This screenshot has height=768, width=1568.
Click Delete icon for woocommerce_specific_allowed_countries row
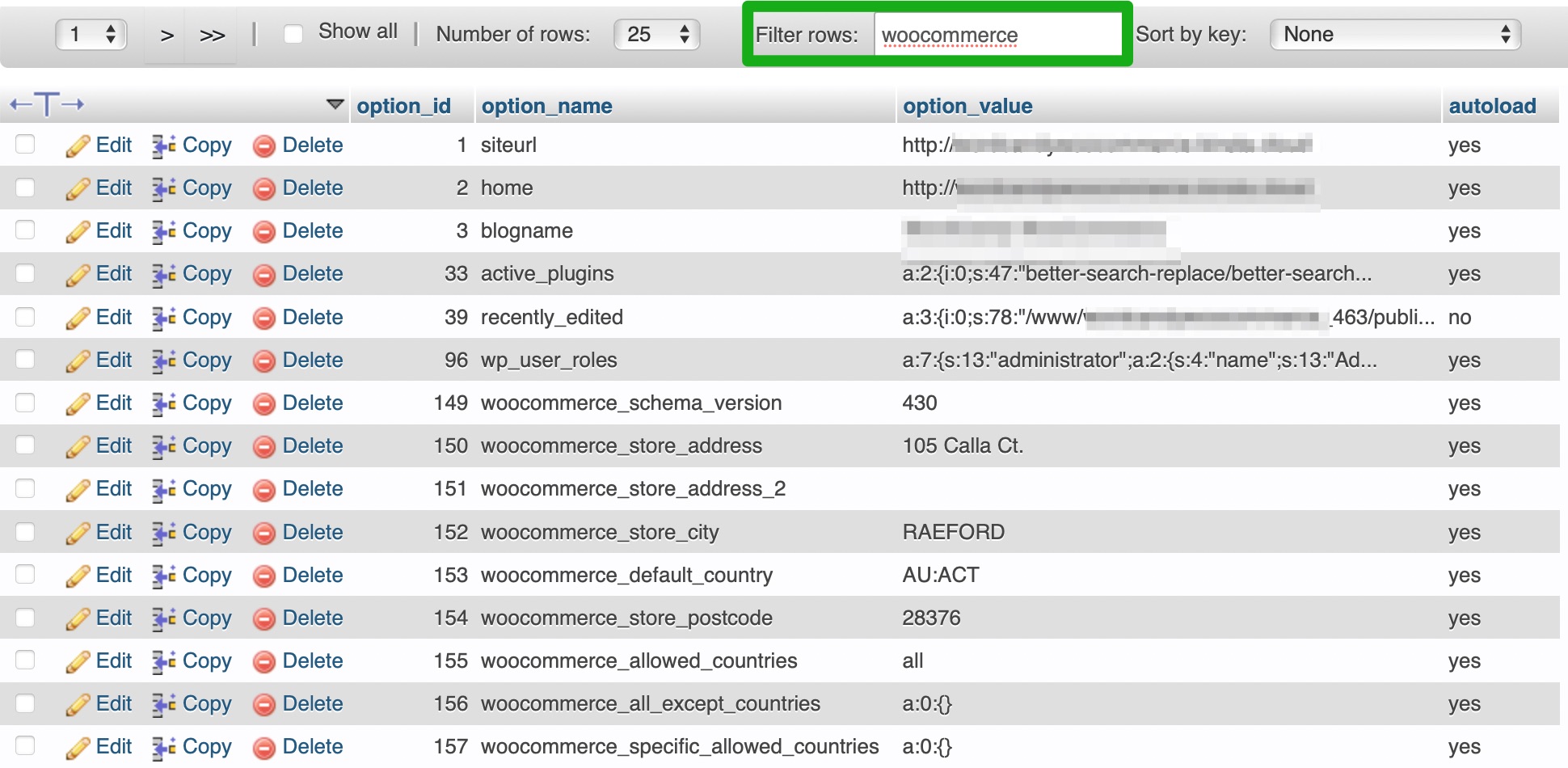click(263, 748)
